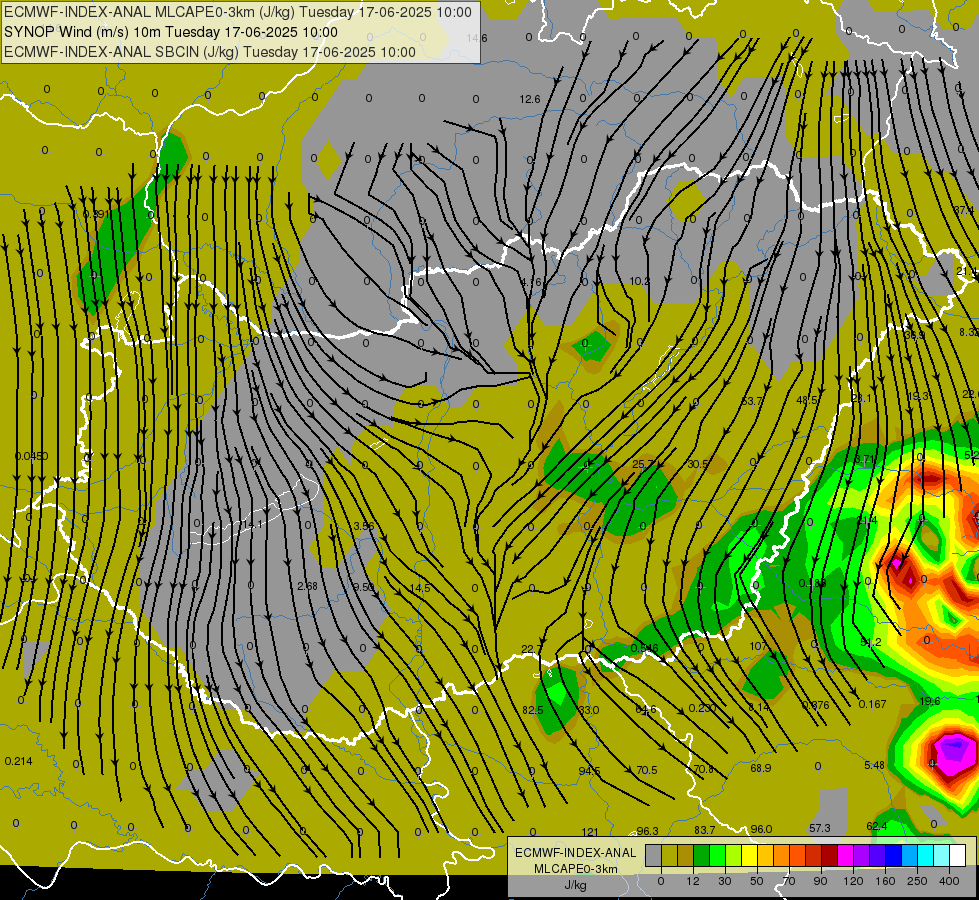Select the yellow swatch in the color legend

(749, 856)
